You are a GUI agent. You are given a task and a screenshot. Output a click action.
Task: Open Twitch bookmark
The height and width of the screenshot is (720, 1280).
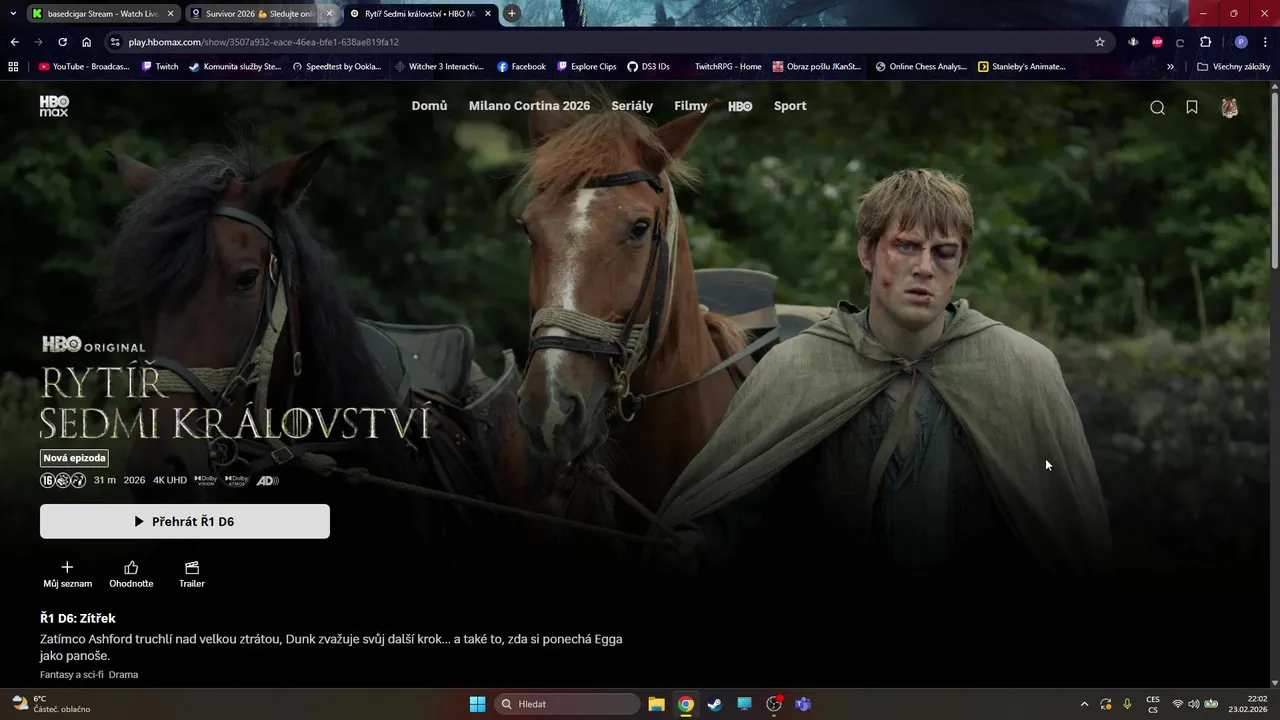click(160, 67)
